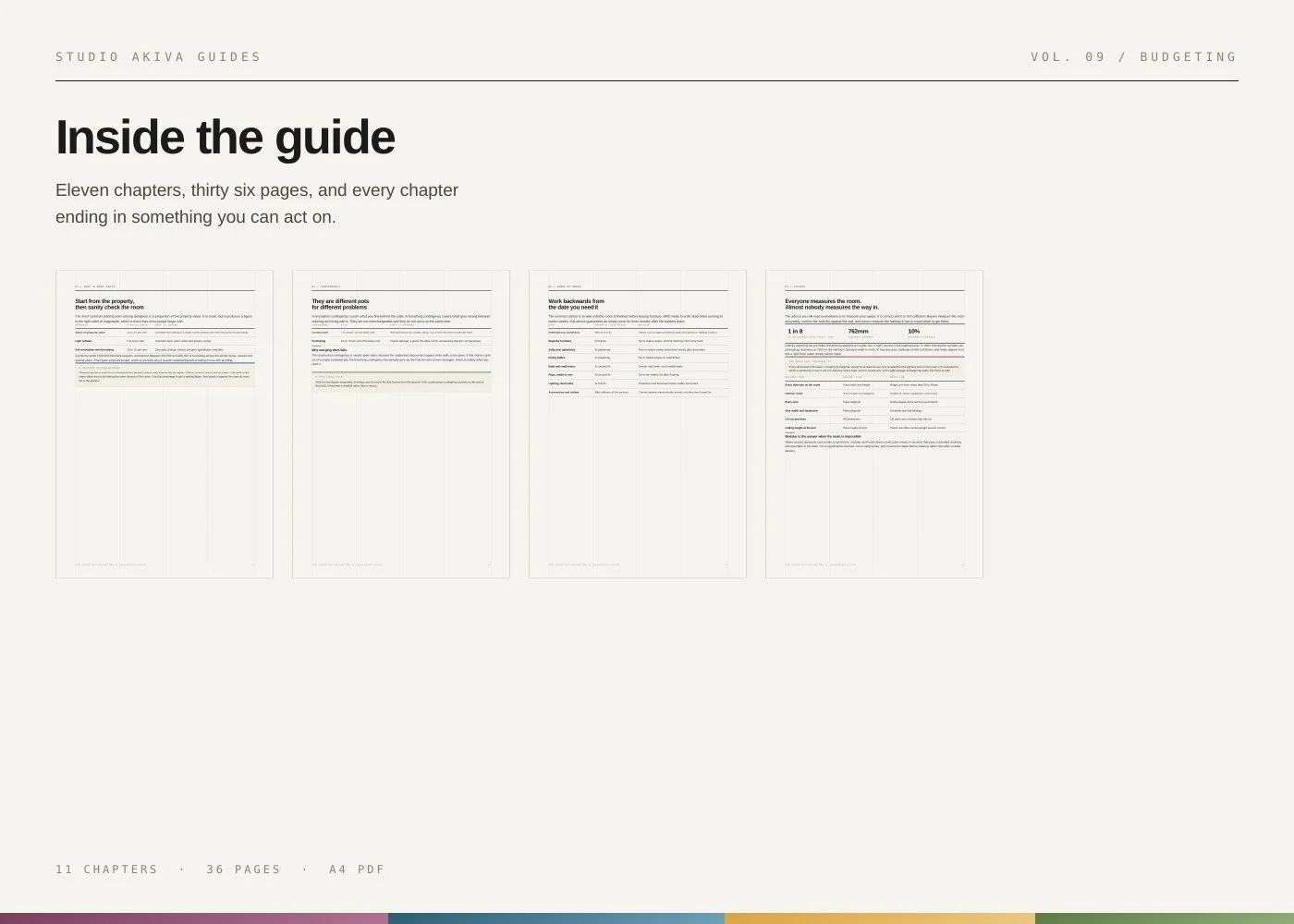Open the 'Start from the property' page thumbnail
Viewport: 1294px width, 924px height.
(x=165, y=424)
